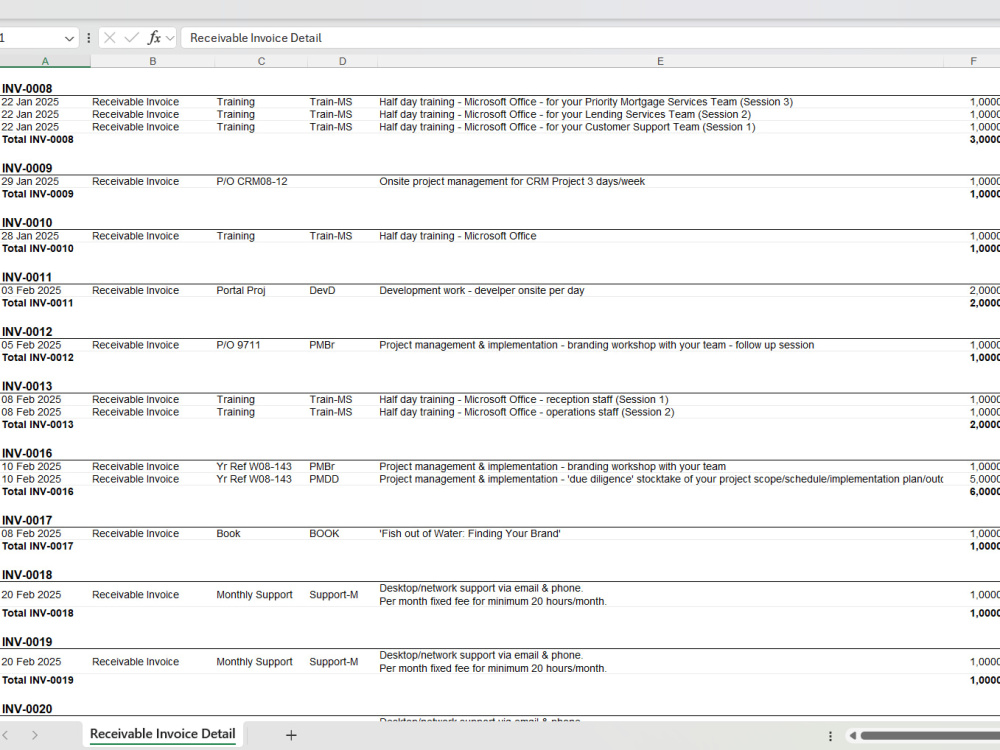Select the INV-0020 heading cell
The height and width of the screenshot is (750, 1000).
click(27, 709)
